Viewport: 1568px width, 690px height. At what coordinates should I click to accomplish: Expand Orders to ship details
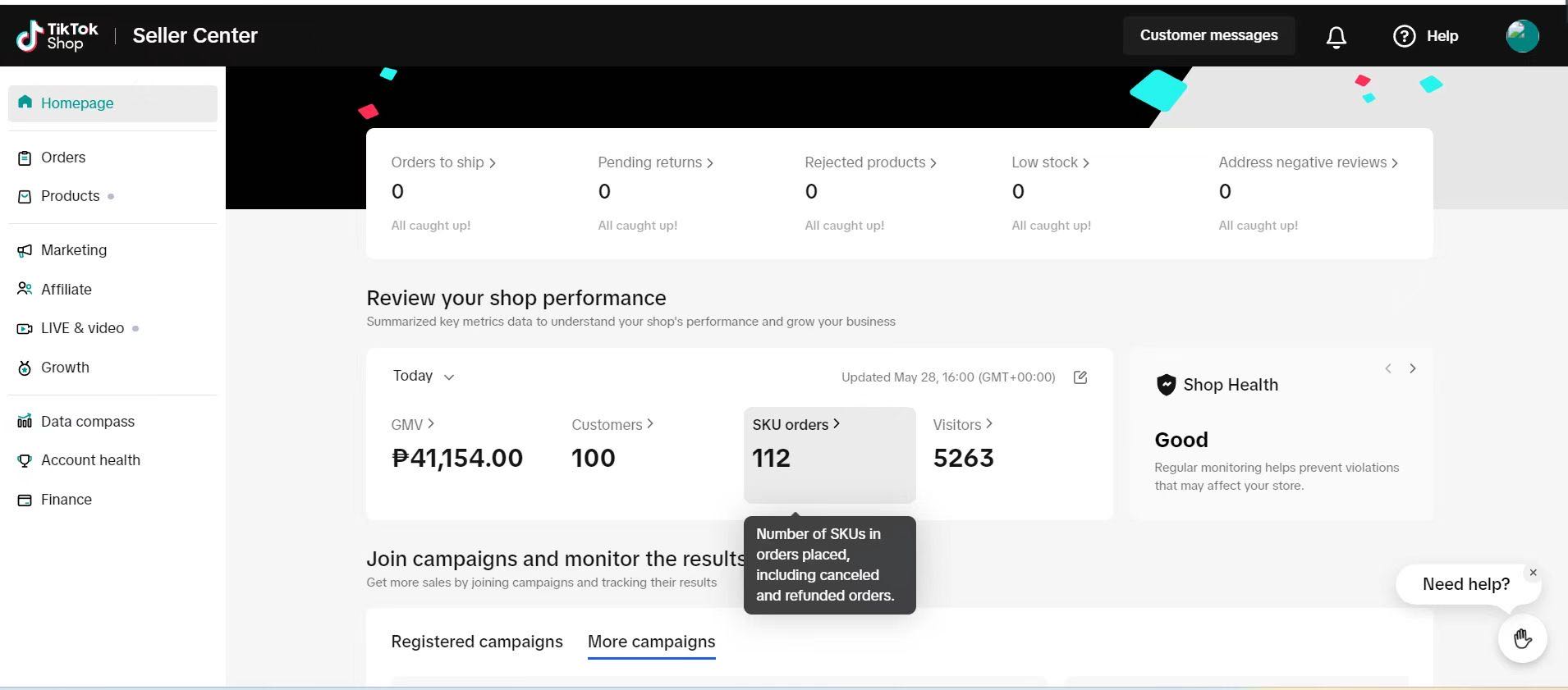(443, 162)
